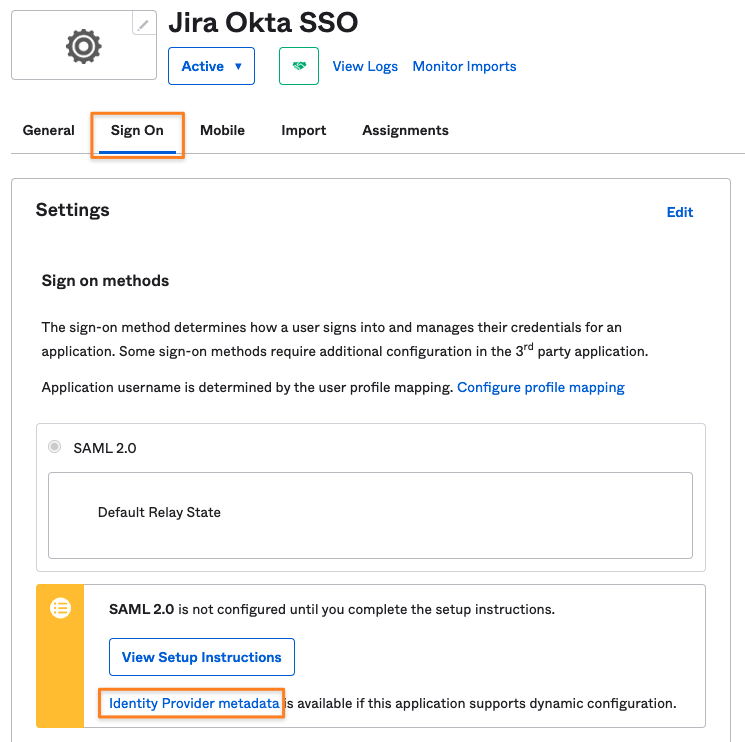Viewport: 745px width, 742px height.
Task: Open View Logs link
Action: [365, 66]
